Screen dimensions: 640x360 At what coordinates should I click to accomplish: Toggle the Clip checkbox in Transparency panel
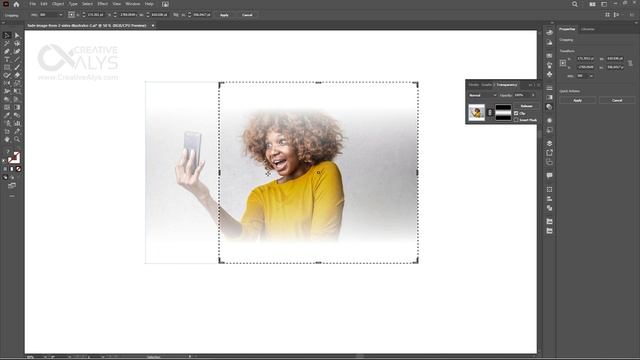click(516, 113)
